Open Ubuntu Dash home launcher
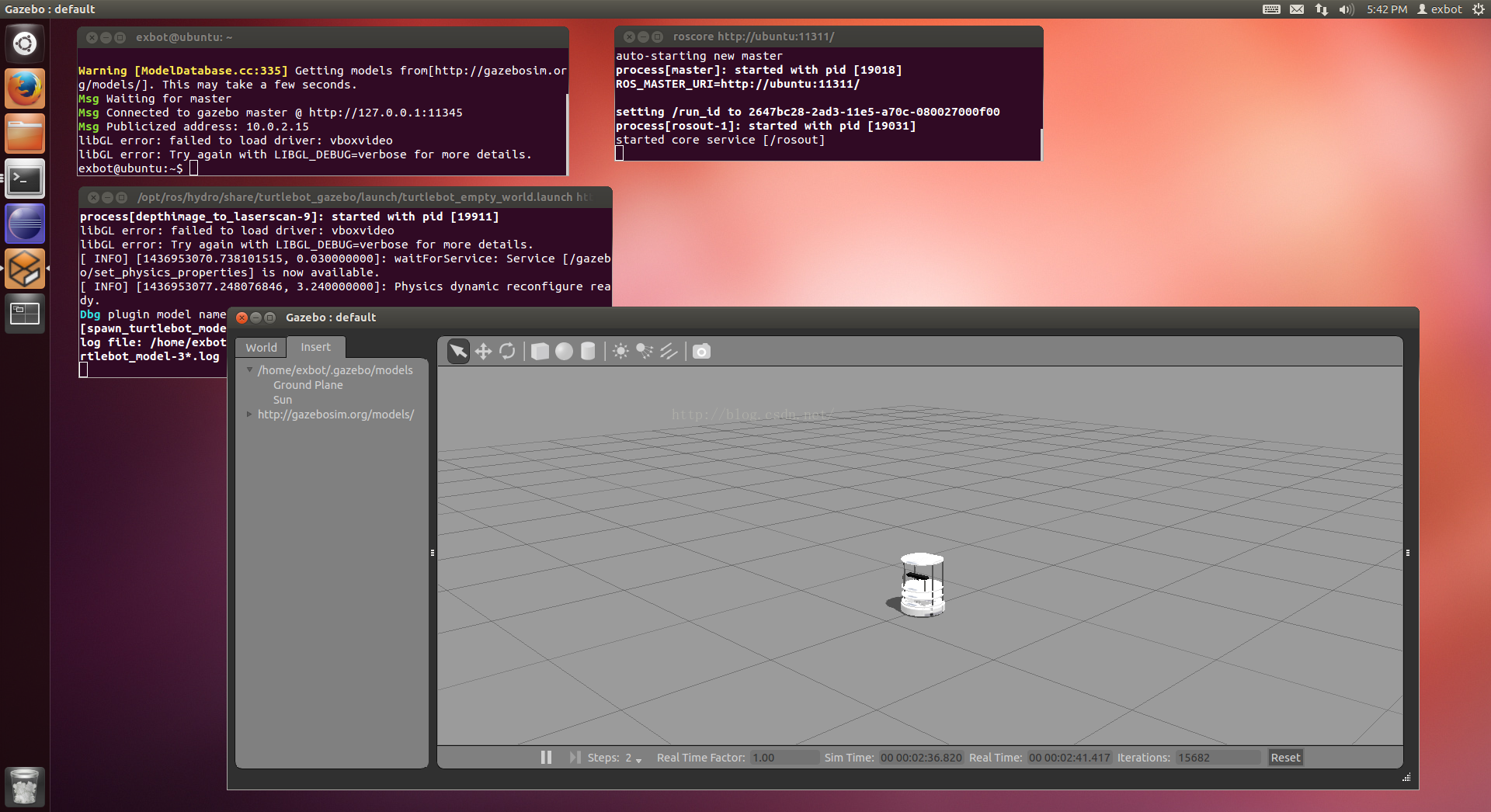Viewport: 1491px width, 812px height. [x=25, y=43]
